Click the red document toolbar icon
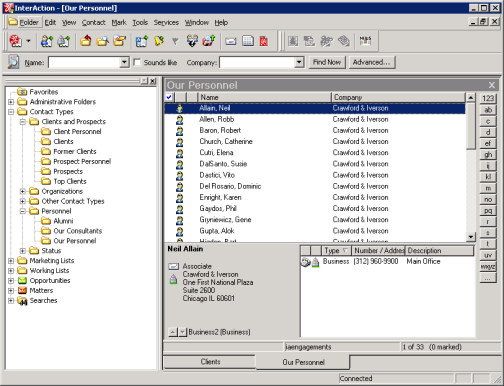Image resolution: width=504 pixels, height=386 pixels. tap(264, 41)
